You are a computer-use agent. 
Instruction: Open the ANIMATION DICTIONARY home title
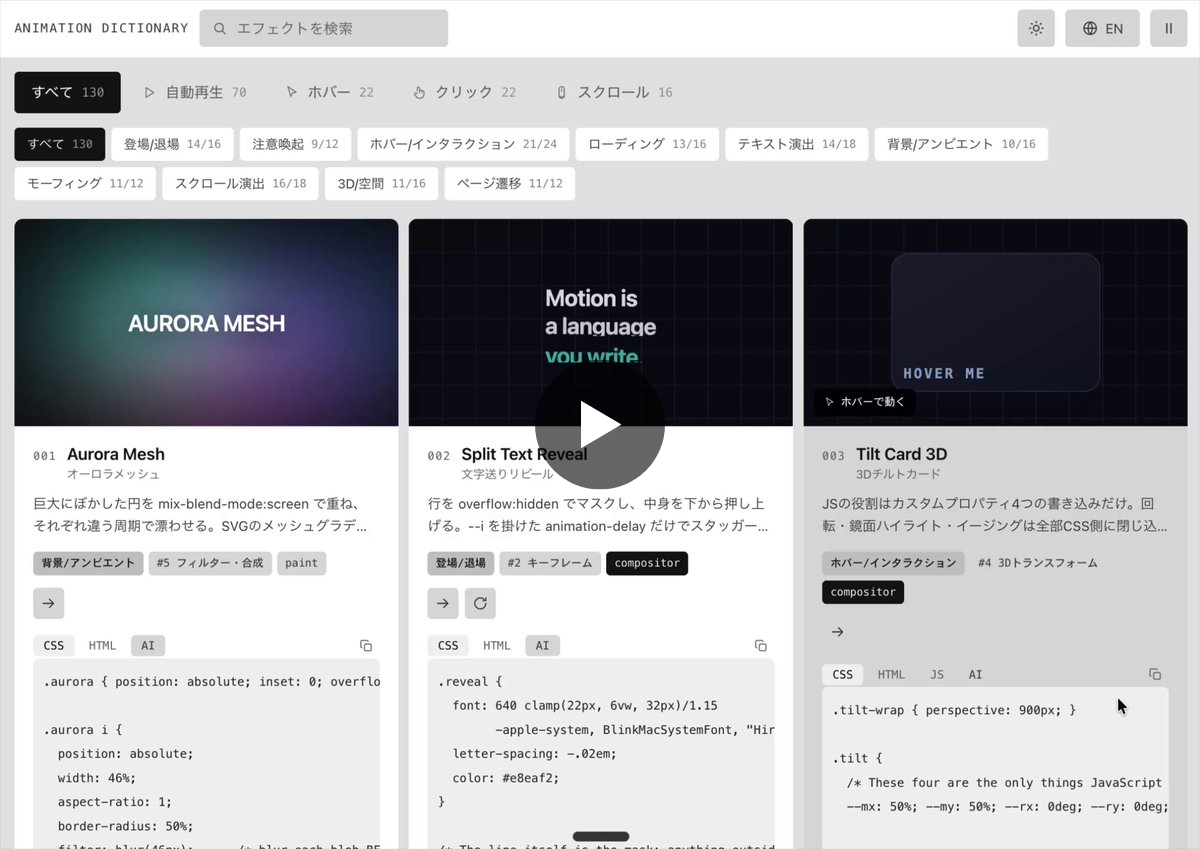101,28
